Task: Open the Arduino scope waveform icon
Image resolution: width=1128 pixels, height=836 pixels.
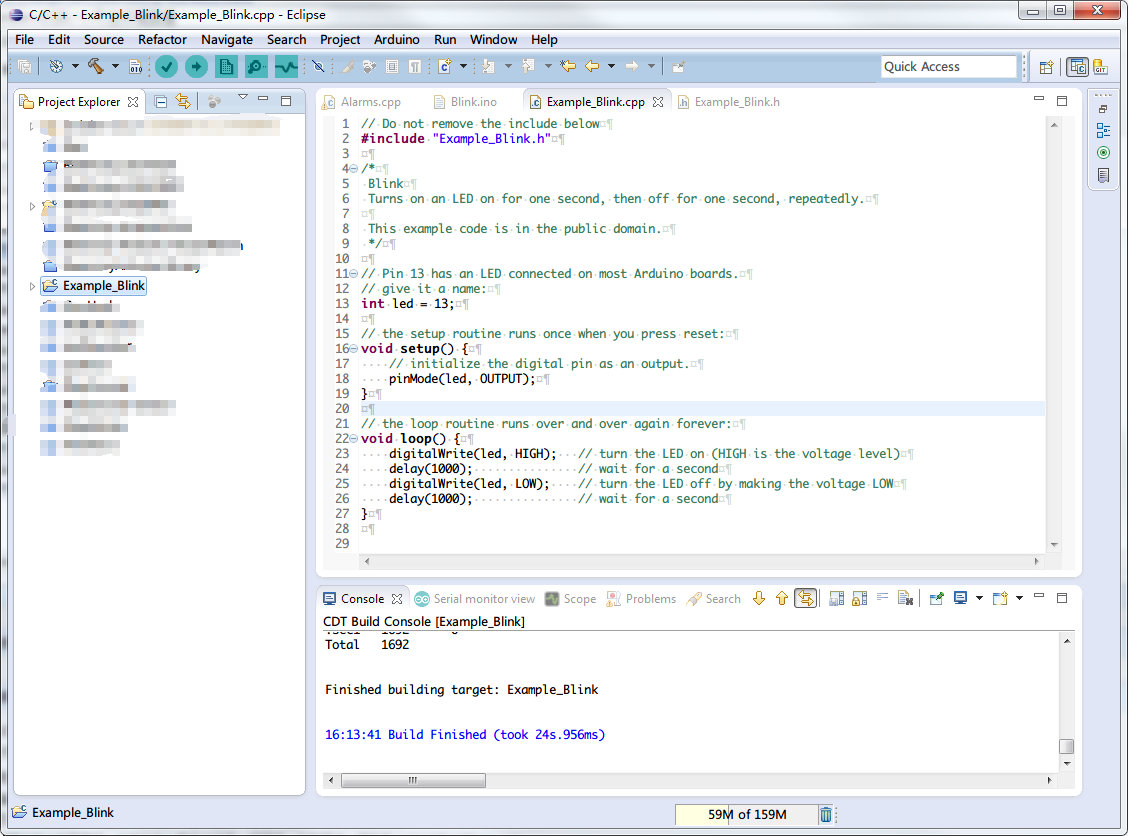Action: (286, 67)
